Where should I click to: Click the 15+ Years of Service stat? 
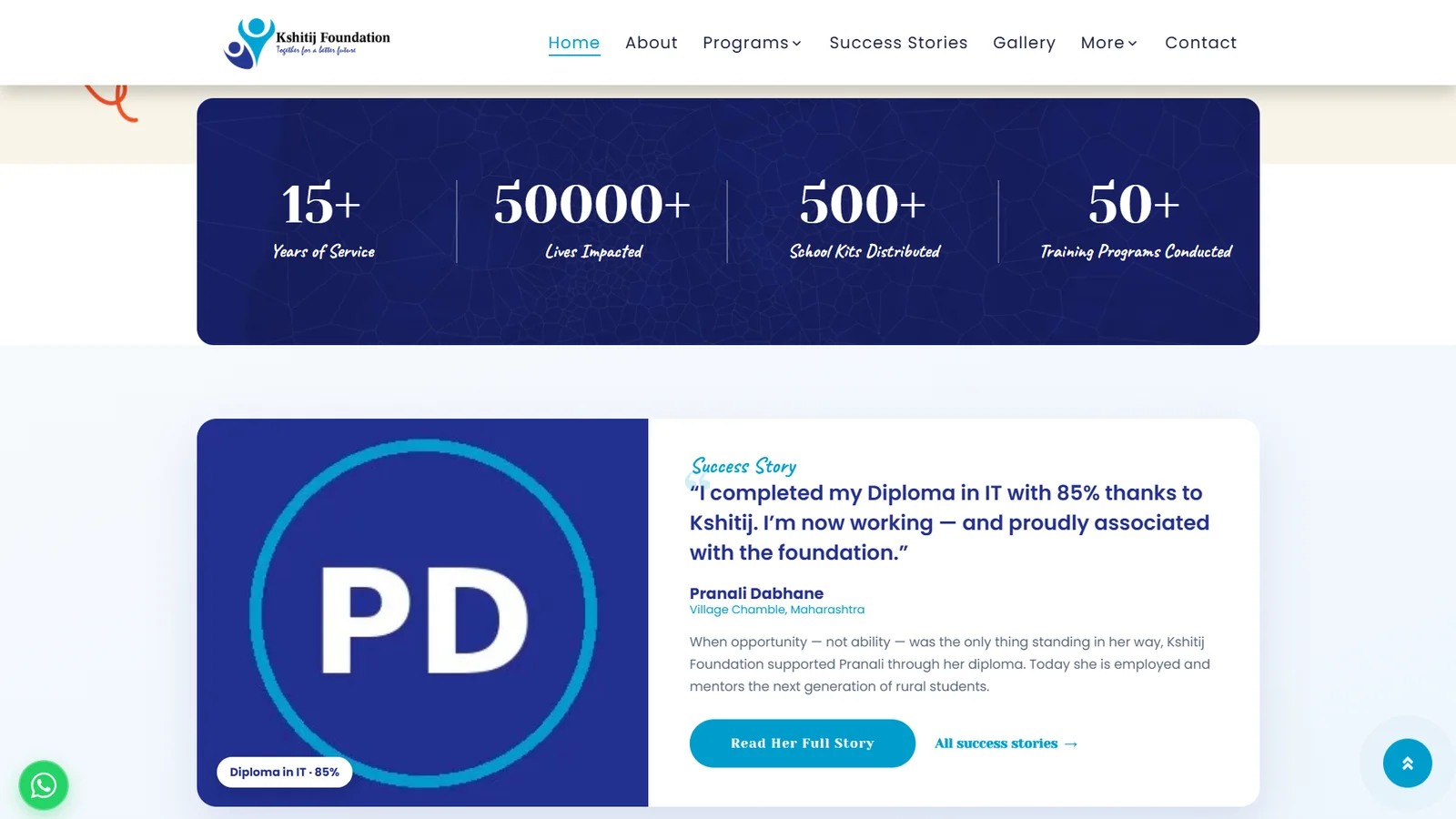(x=323, y=220)
